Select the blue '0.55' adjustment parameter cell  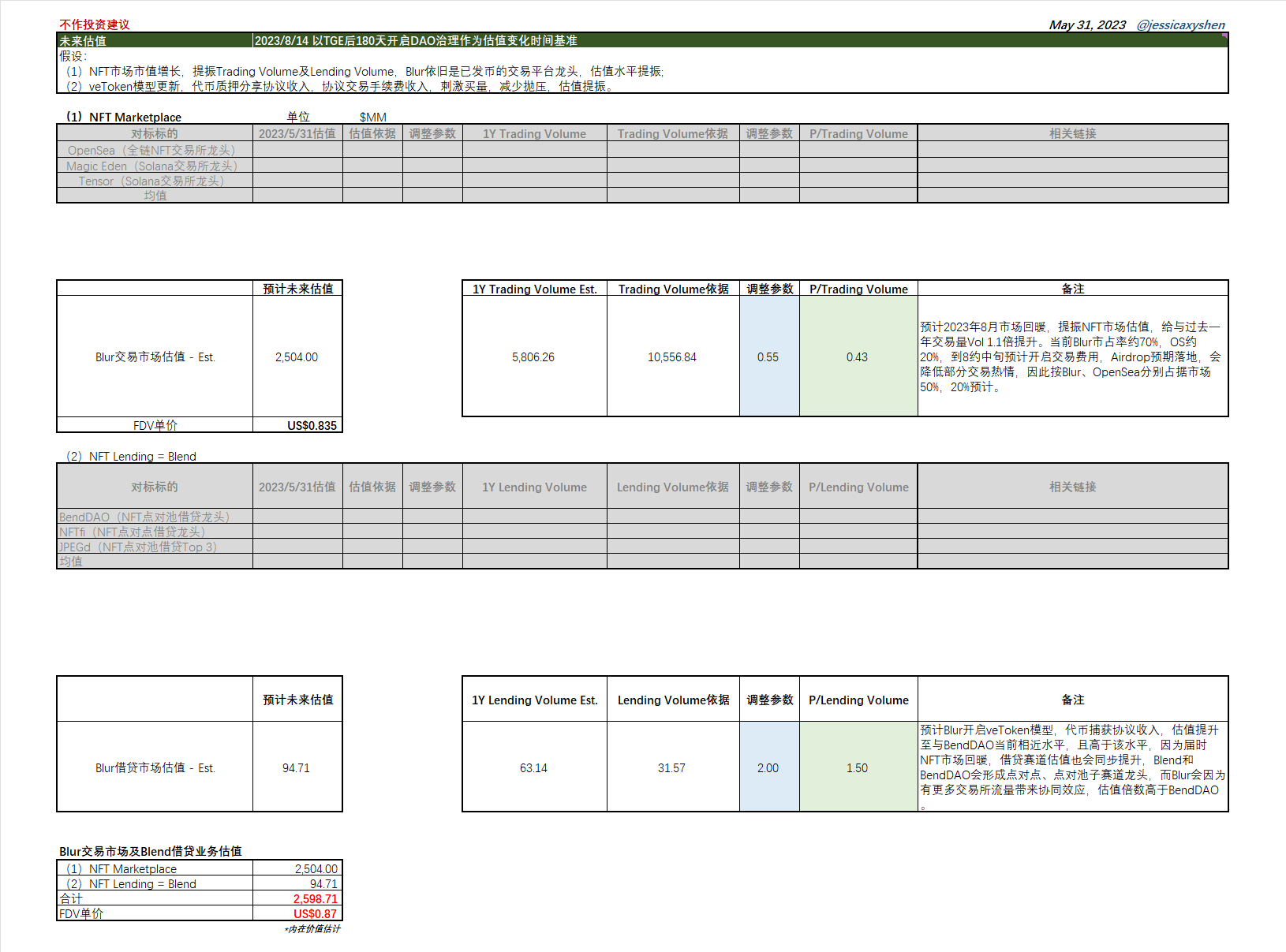tap(769, 357)
